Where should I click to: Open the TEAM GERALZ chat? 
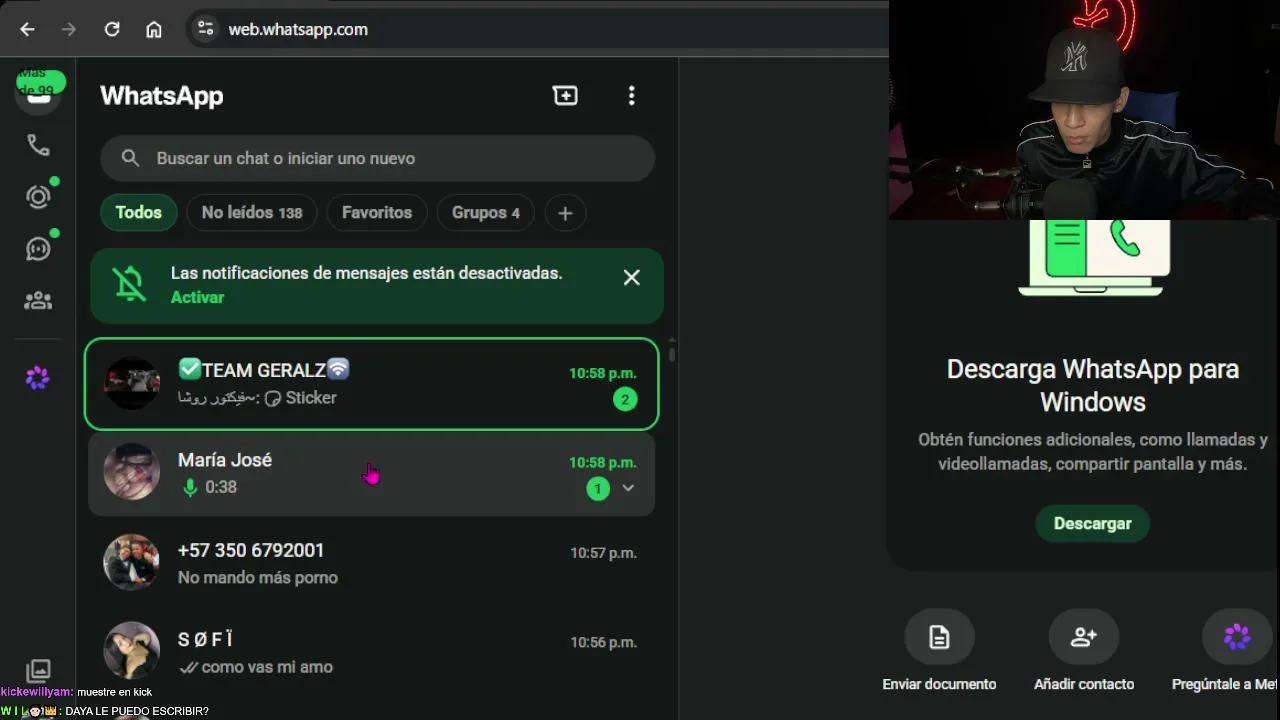click(x=372, y=384)
